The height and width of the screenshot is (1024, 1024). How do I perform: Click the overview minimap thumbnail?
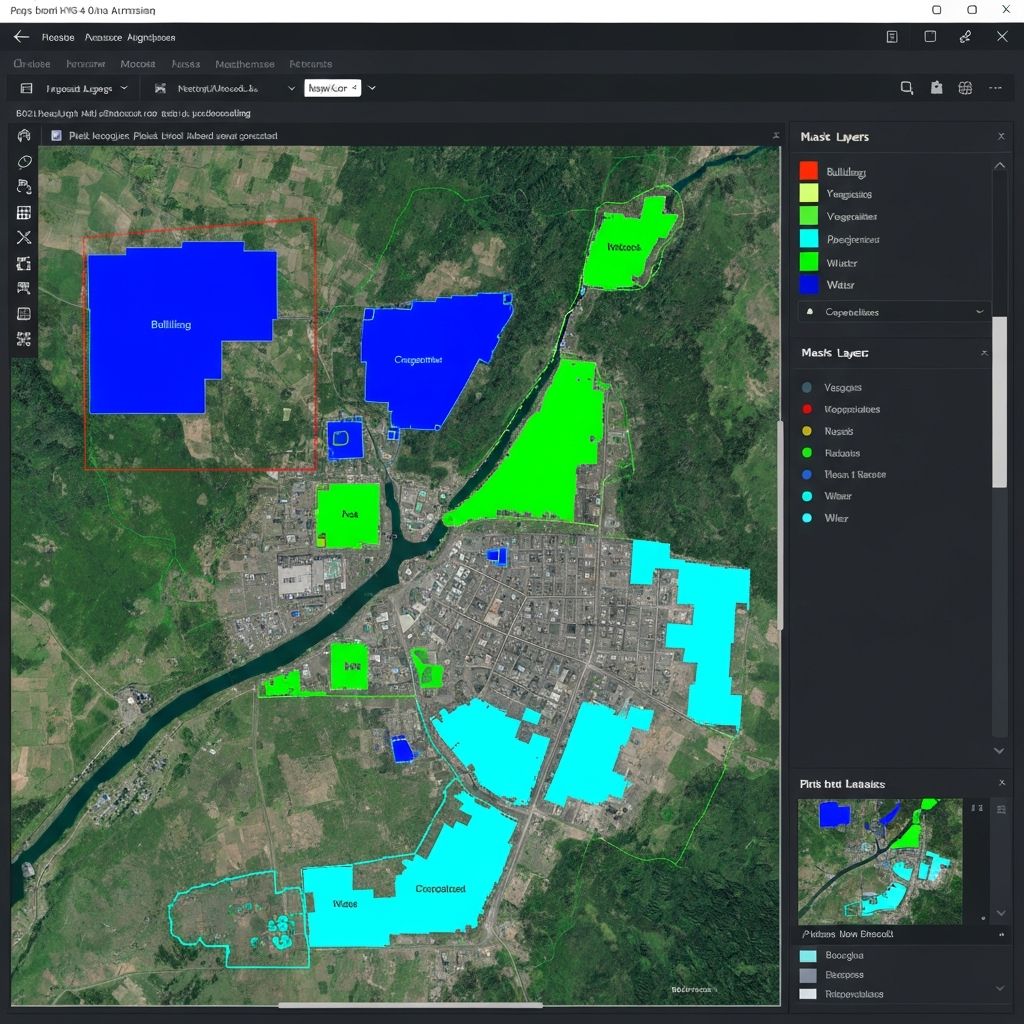pos(879,860)
